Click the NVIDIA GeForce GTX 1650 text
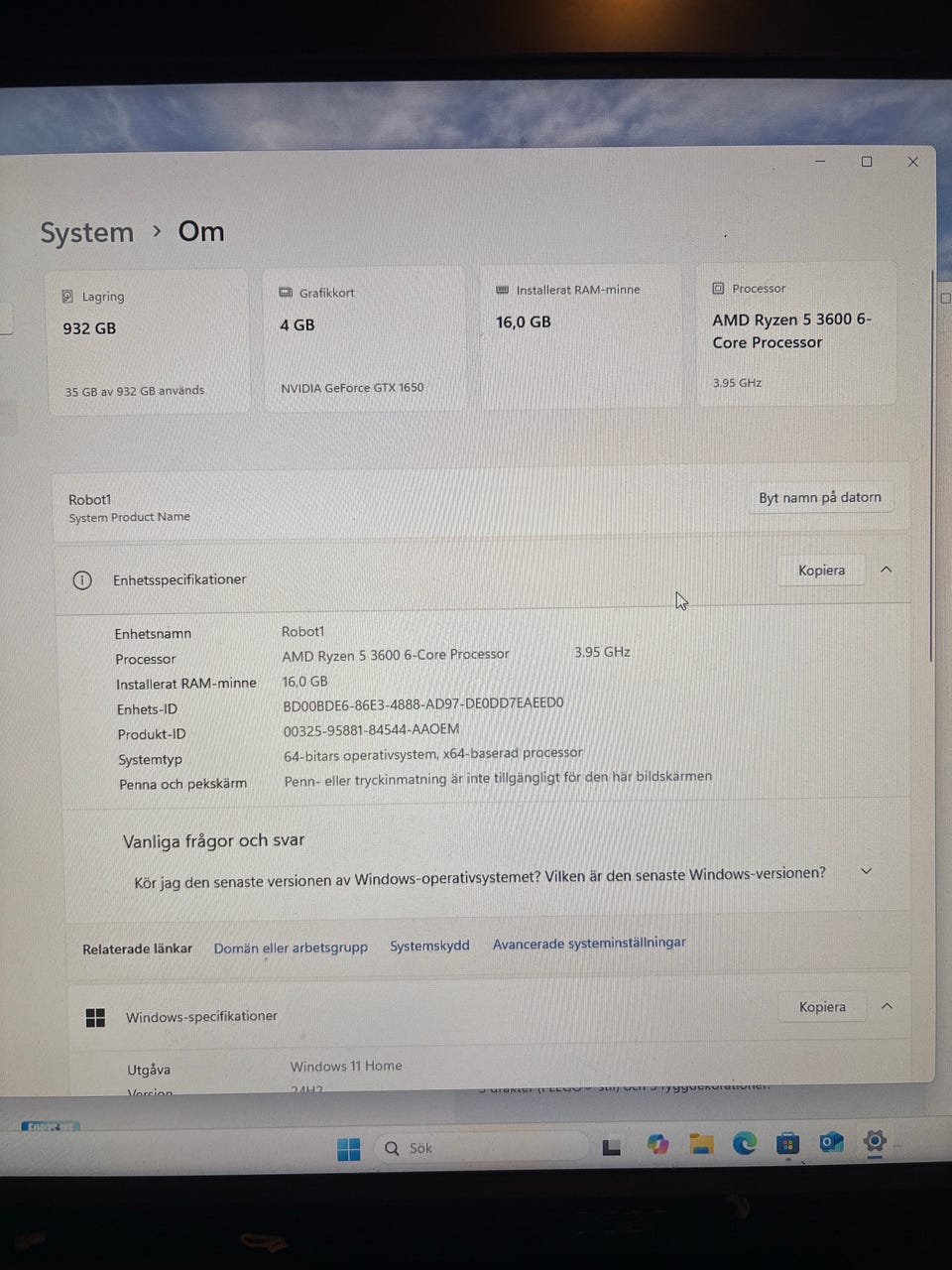 [x=352, y=388]
